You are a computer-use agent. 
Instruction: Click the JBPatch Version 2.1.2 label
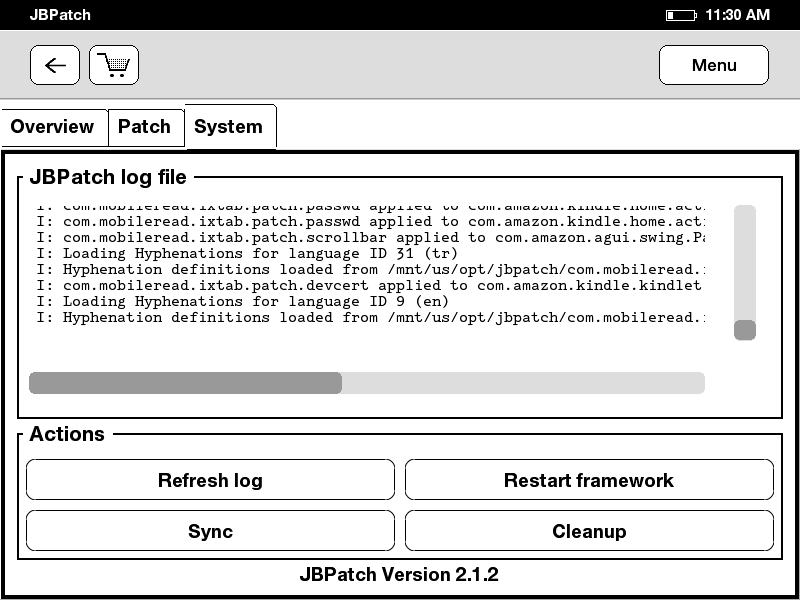[399, 574]
